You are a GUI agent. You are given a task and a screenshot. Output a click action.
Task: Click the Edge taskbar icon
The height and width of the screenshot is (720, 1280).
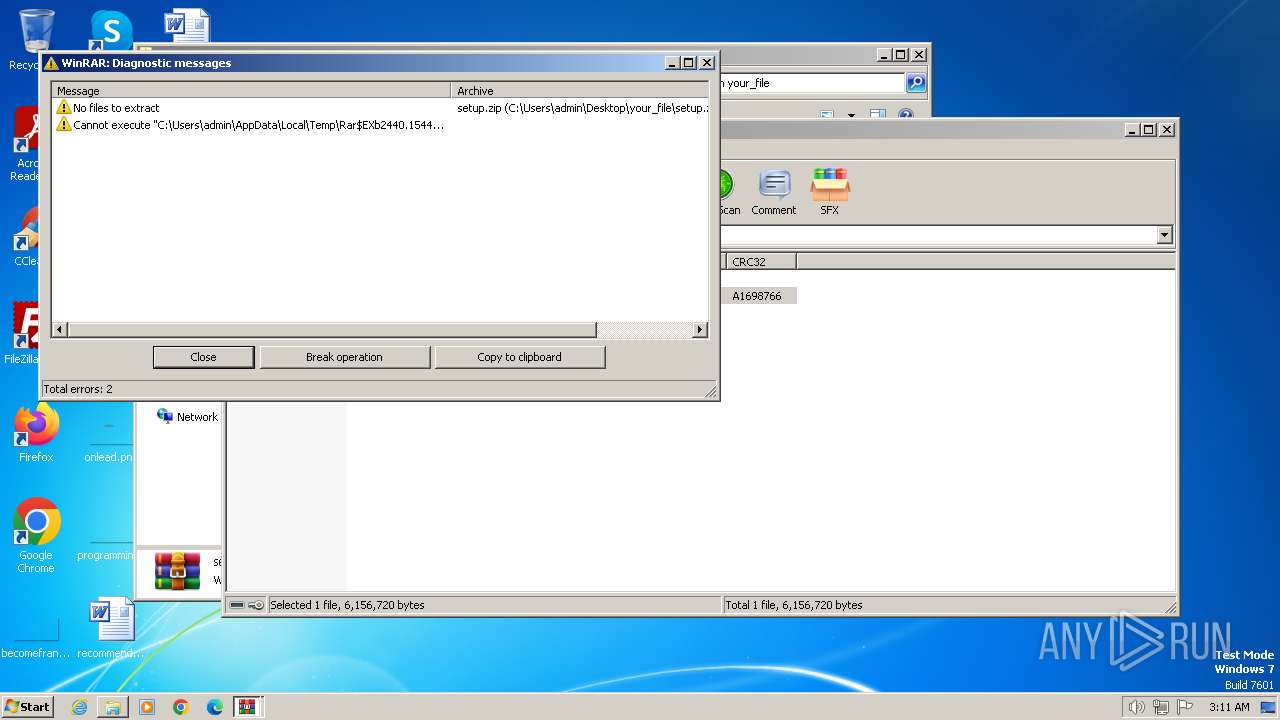tap(215, 707)
